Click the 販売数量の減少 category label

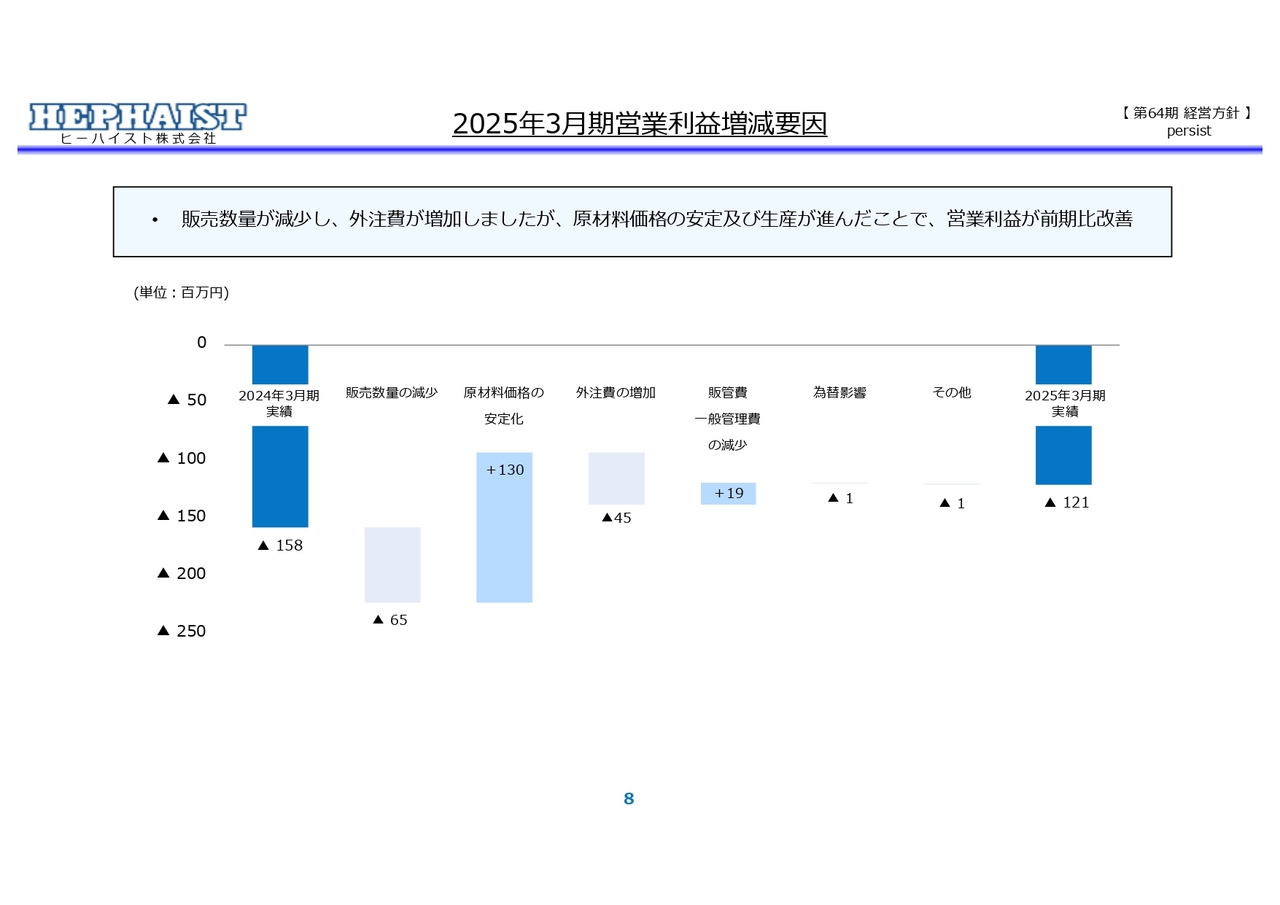[x=392, y=393]
